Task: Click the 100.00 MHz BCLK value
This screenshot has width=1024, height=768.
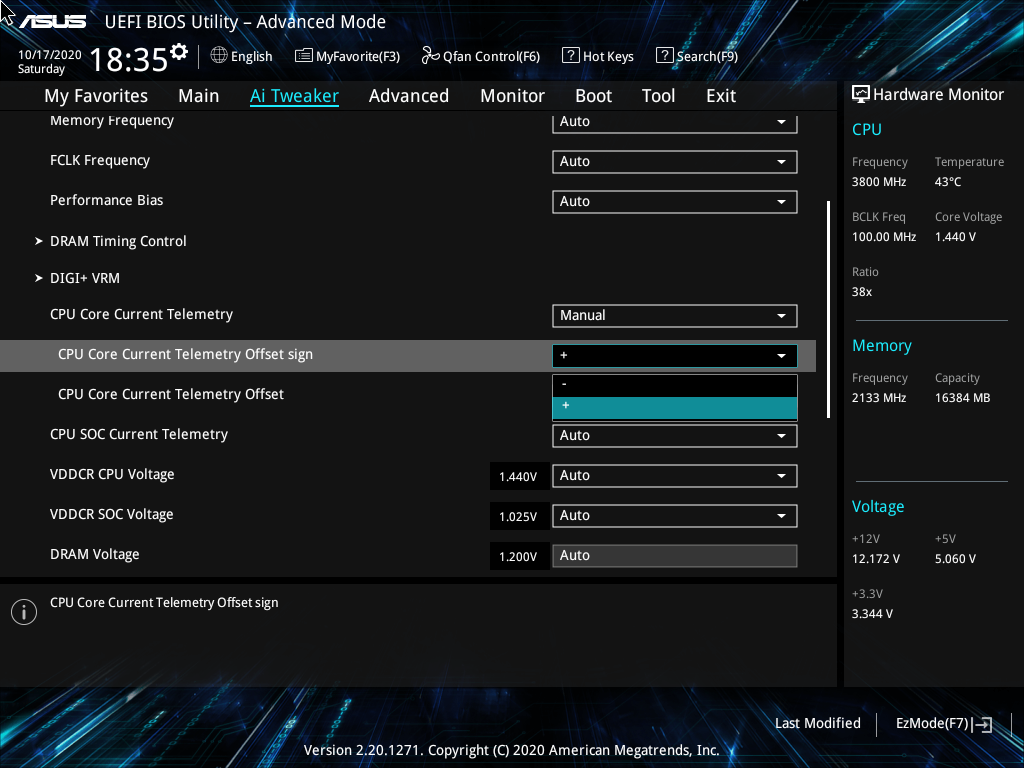Action: pyautogui.click(x=884, y=237)
